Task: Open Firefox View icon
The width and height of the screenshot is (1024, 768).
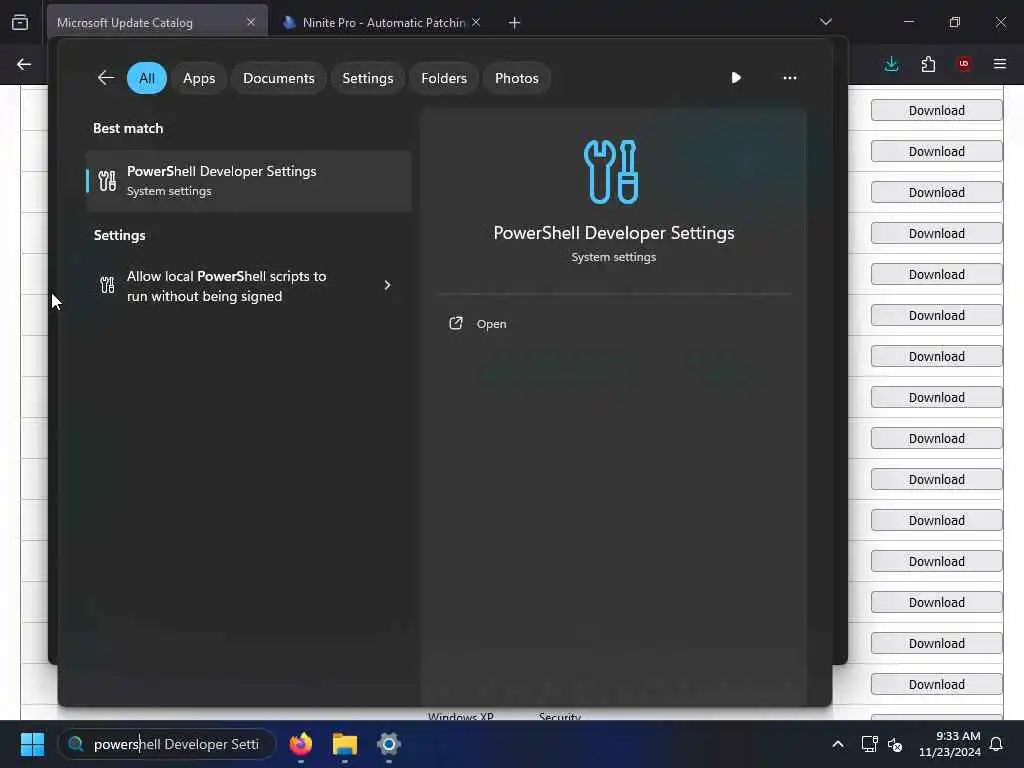Action: [20, 23]
